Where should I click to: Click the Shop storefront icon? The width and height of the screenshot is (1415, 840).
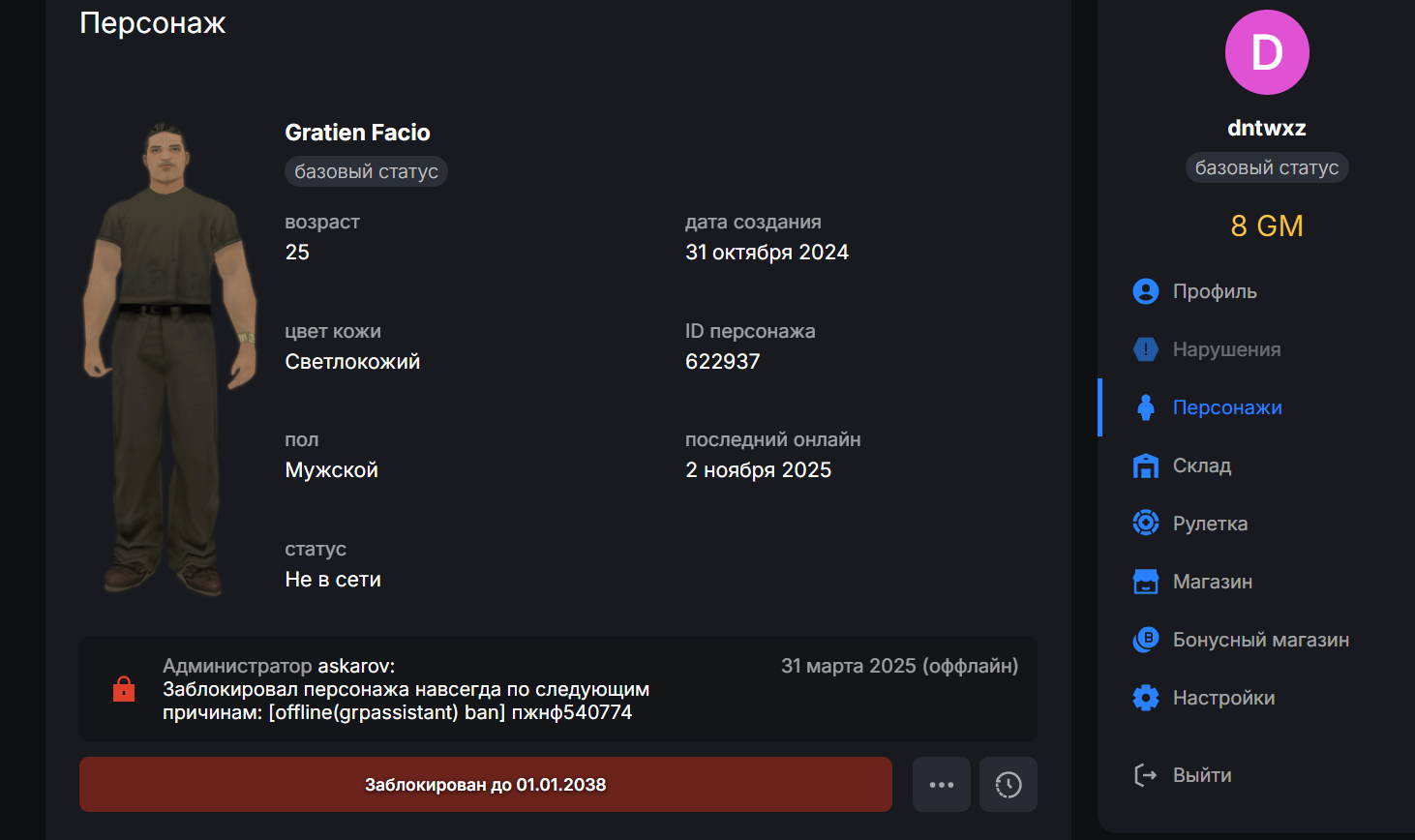pos(1145,582)
